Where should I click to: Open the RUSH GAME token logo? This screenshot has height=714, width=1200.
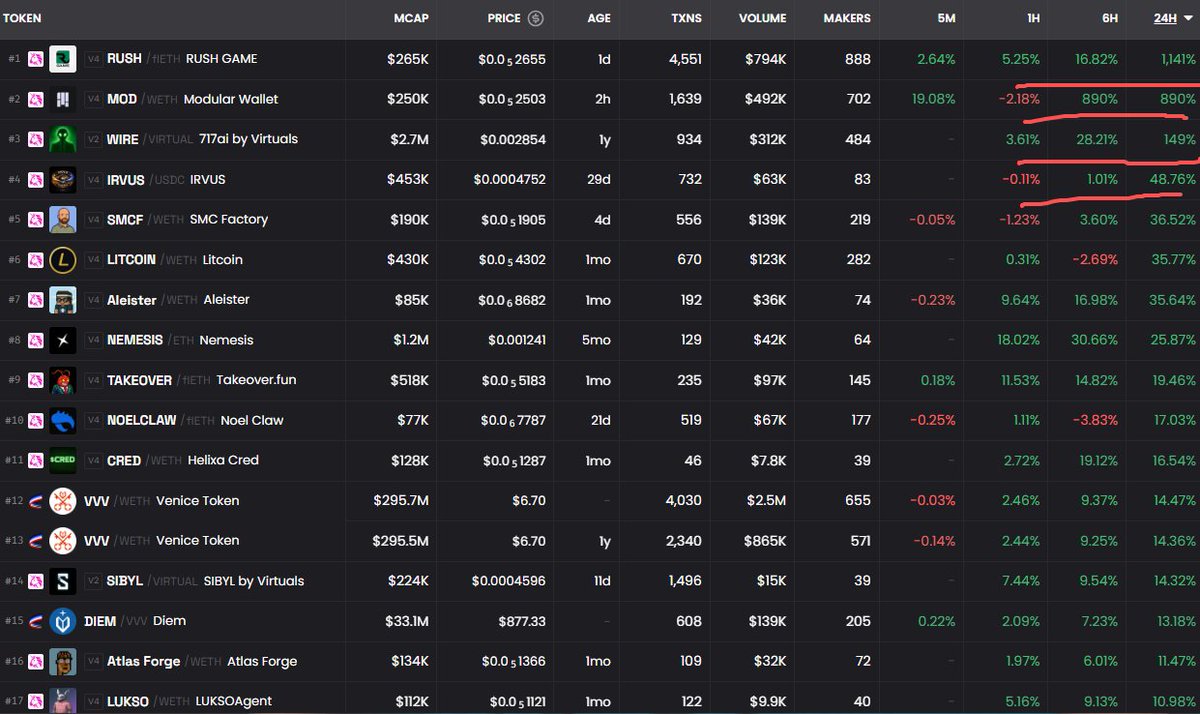(x=63, y=59)
